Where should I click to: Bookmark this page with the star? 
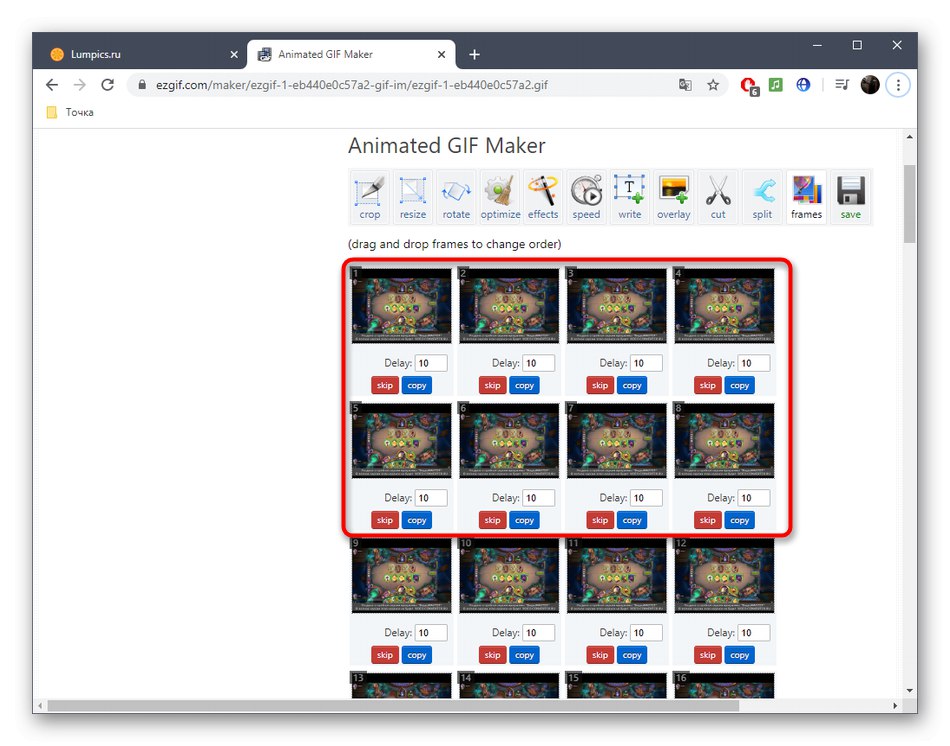click(713, 85)
